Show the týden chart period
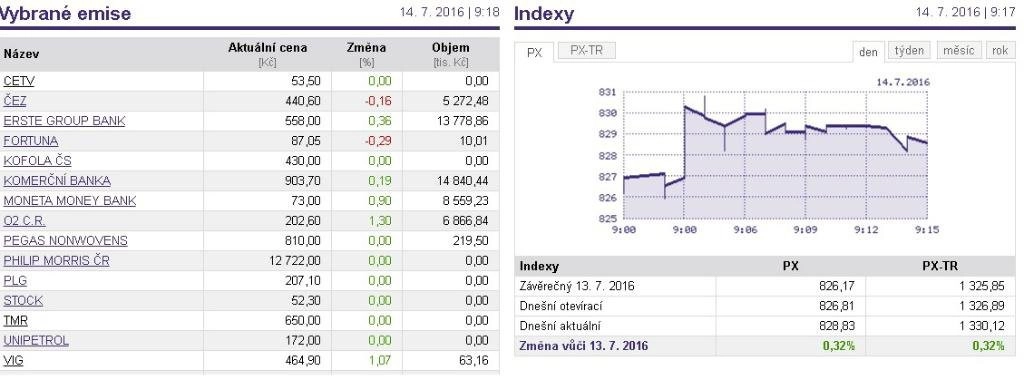 click(909, 51)
